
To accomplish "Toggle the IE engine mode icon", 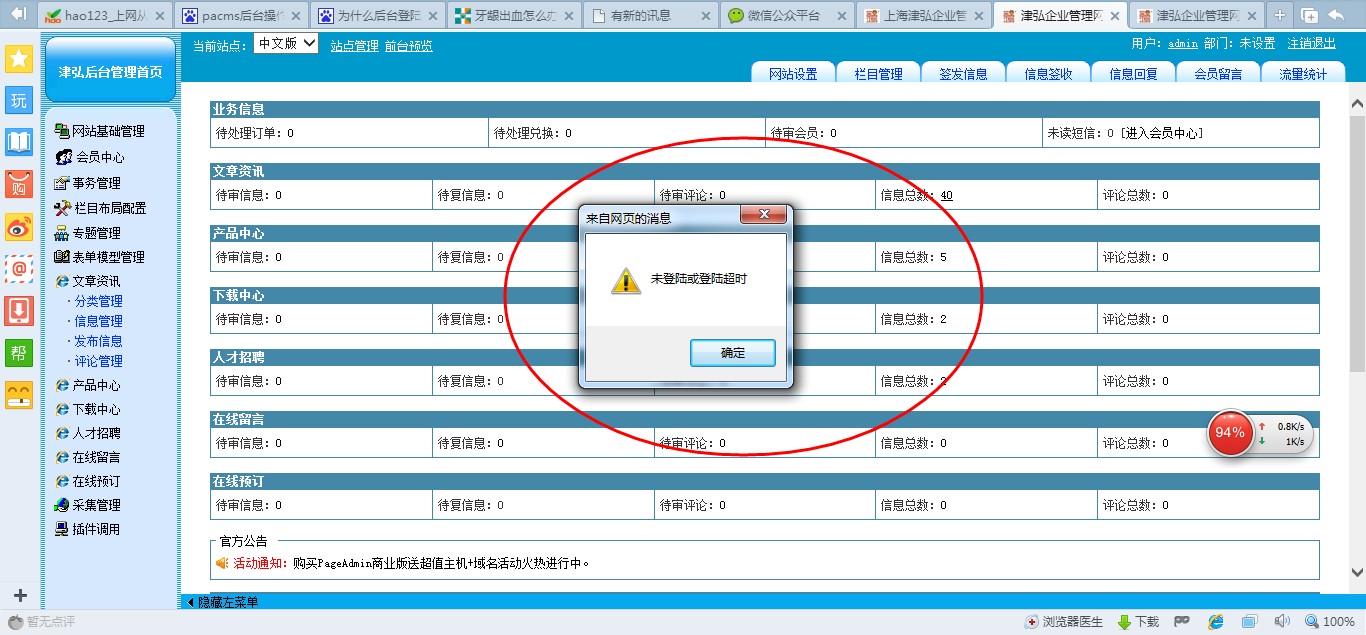I will [x=1215, y=622].
